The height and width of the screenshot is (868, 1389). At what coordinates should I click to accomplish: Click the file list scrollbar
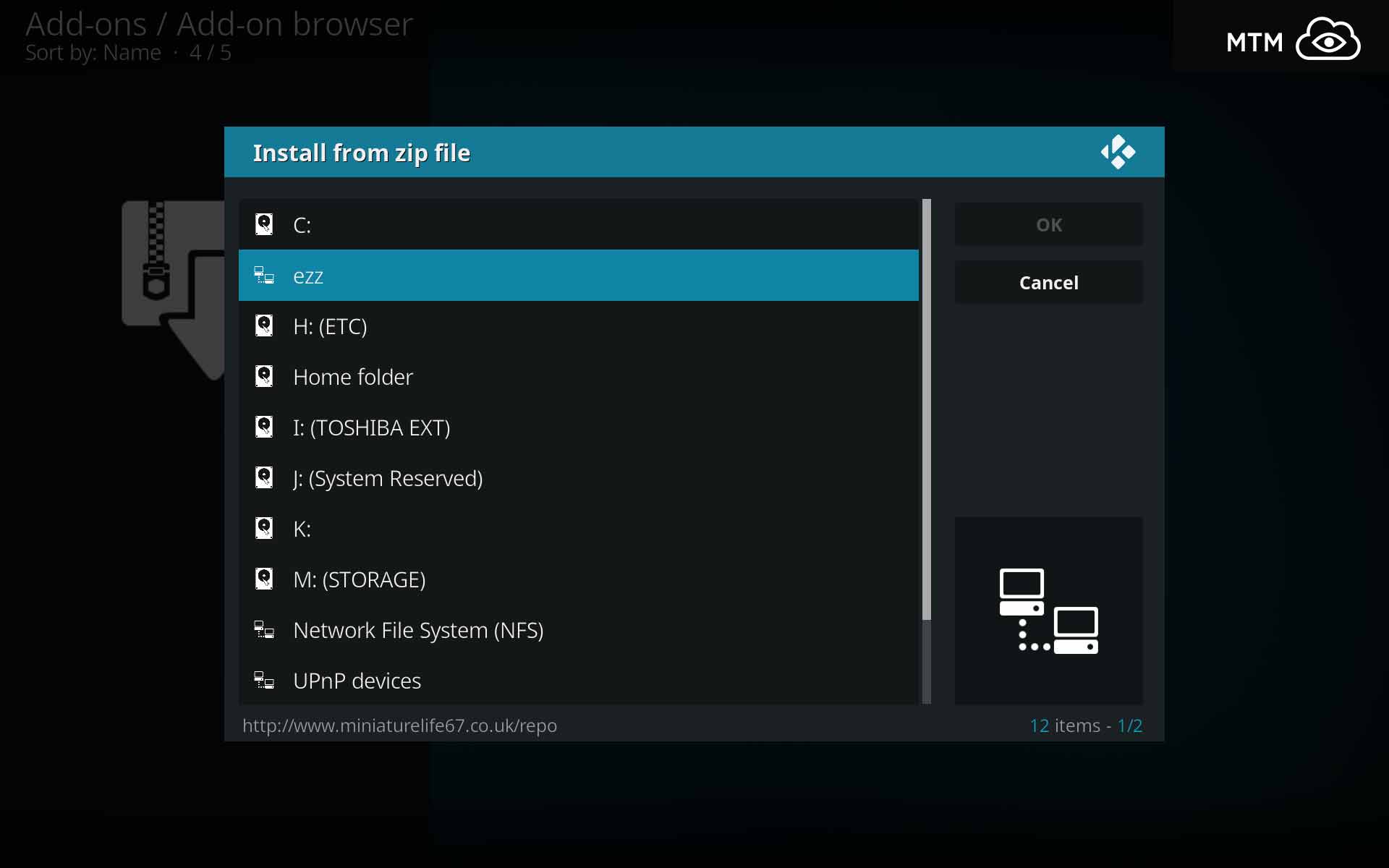pos(927,409)
